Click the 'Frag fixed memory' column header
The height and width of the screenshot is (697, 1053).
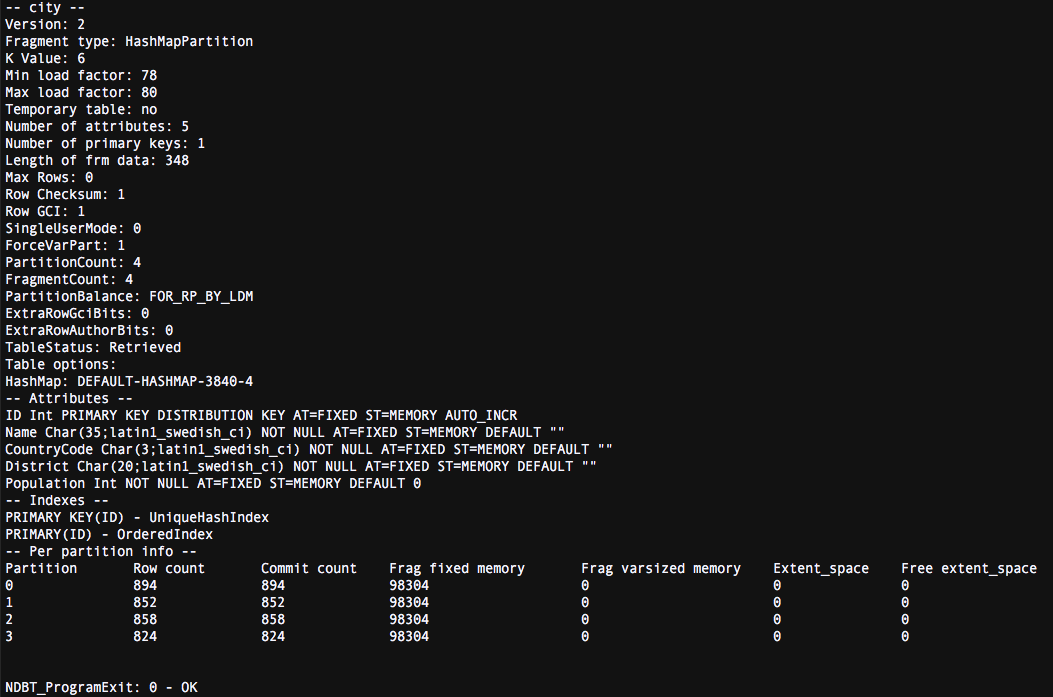[x=457, y=568]
